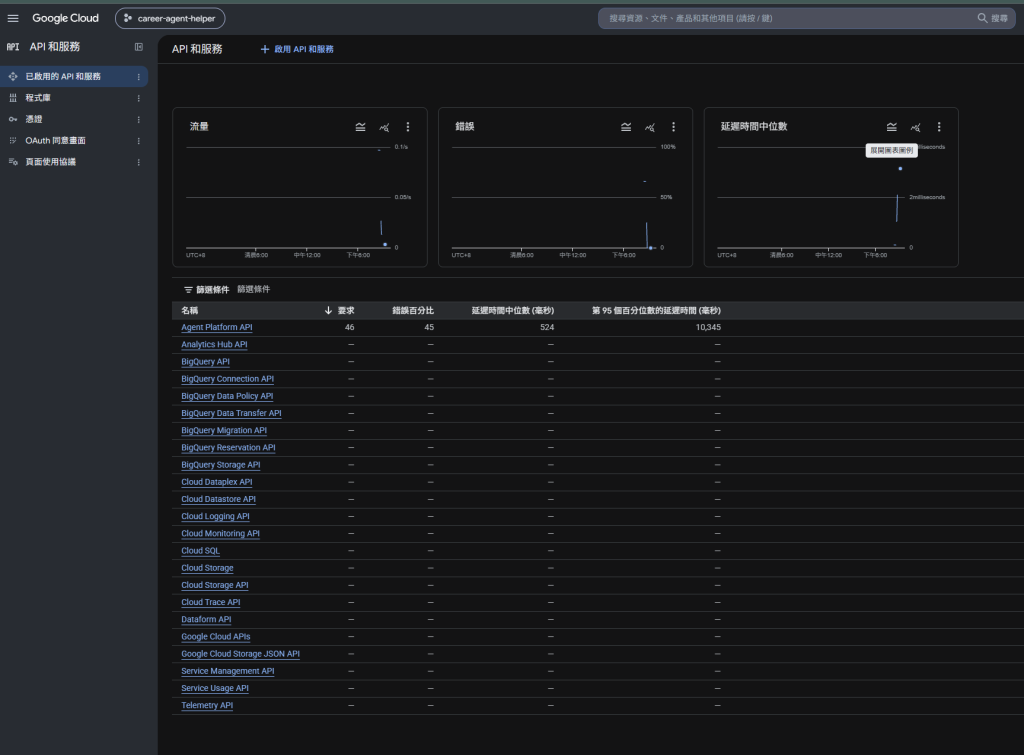Toggle chart legend on the 流量 chart
1024x755 pixels.
(360, 127)
